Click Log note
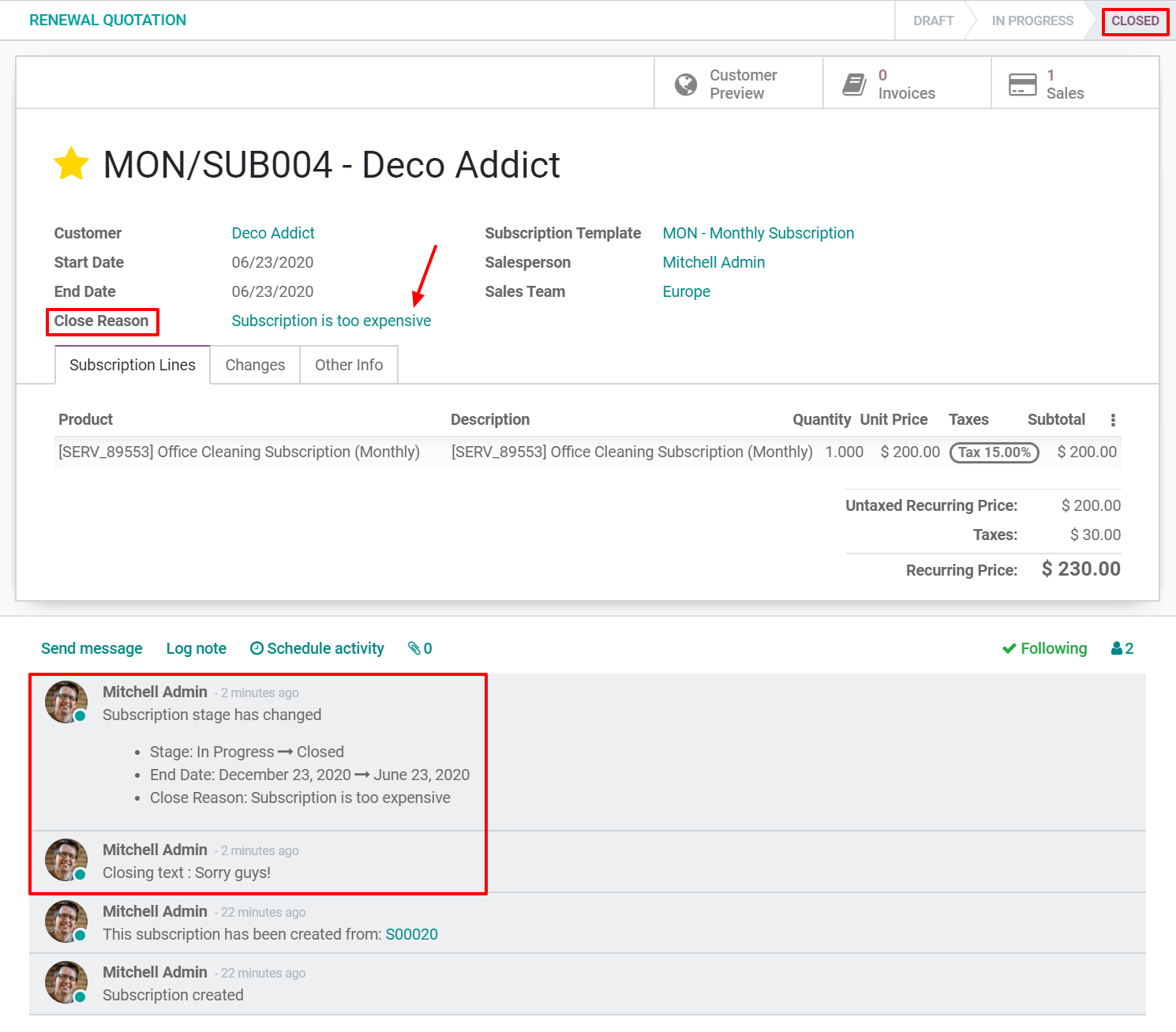 pyautogui.click(x=196, y=647)
